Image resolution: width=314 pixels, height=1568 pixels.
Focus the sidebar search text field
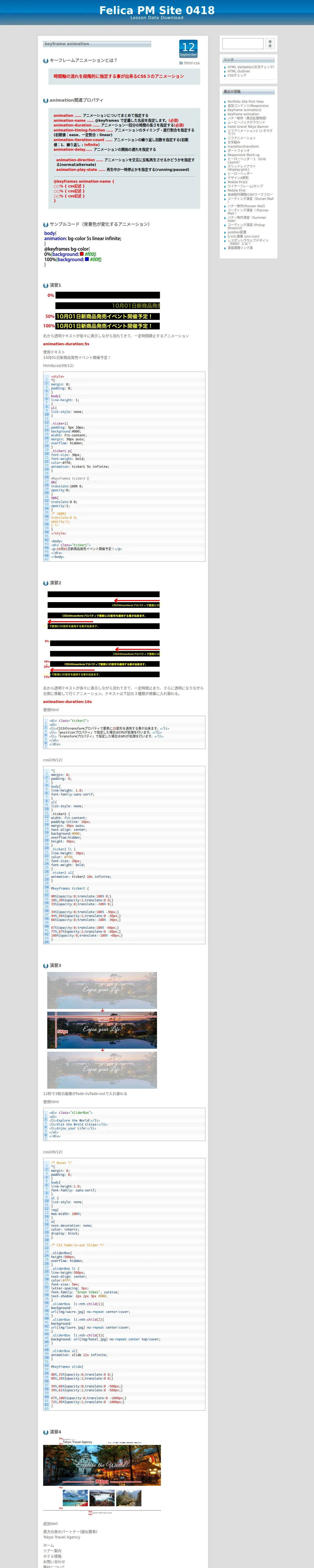pos(243,44)
